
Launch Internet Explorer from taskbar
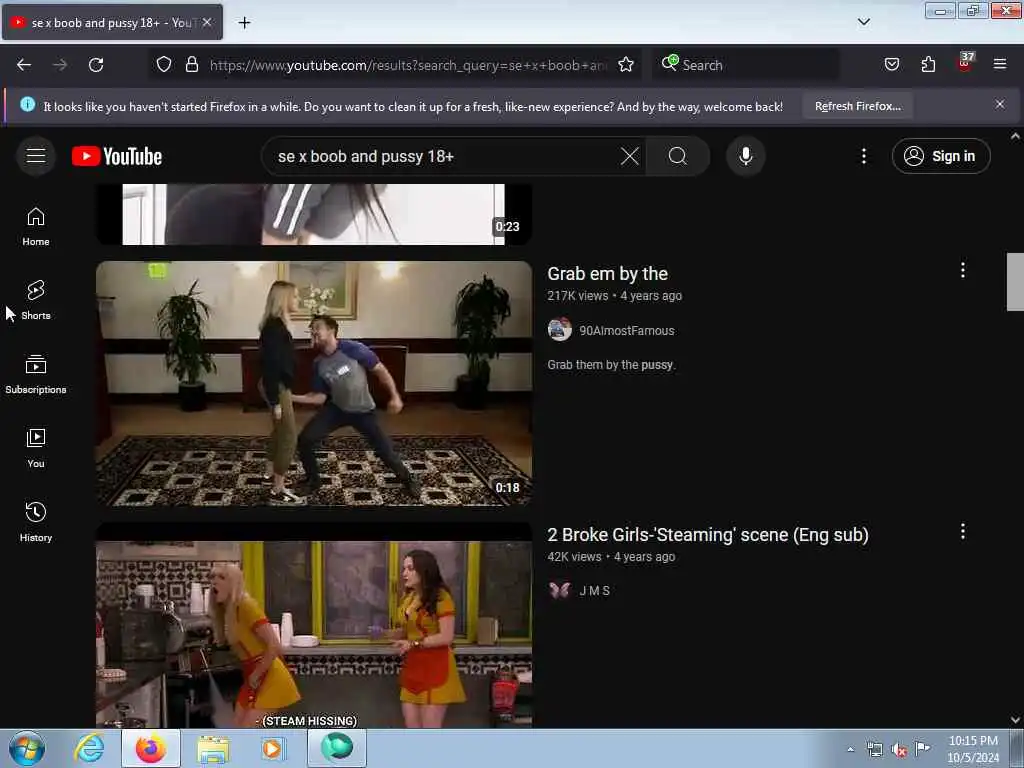click(x=89, y=748)
